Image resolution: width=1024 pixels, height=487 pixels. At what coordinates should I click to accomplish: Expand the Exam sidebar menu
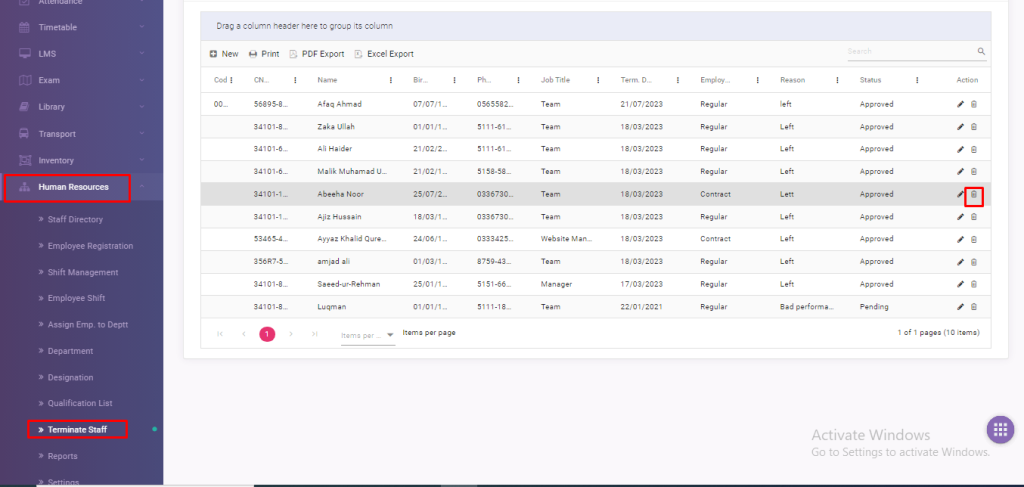141,80
